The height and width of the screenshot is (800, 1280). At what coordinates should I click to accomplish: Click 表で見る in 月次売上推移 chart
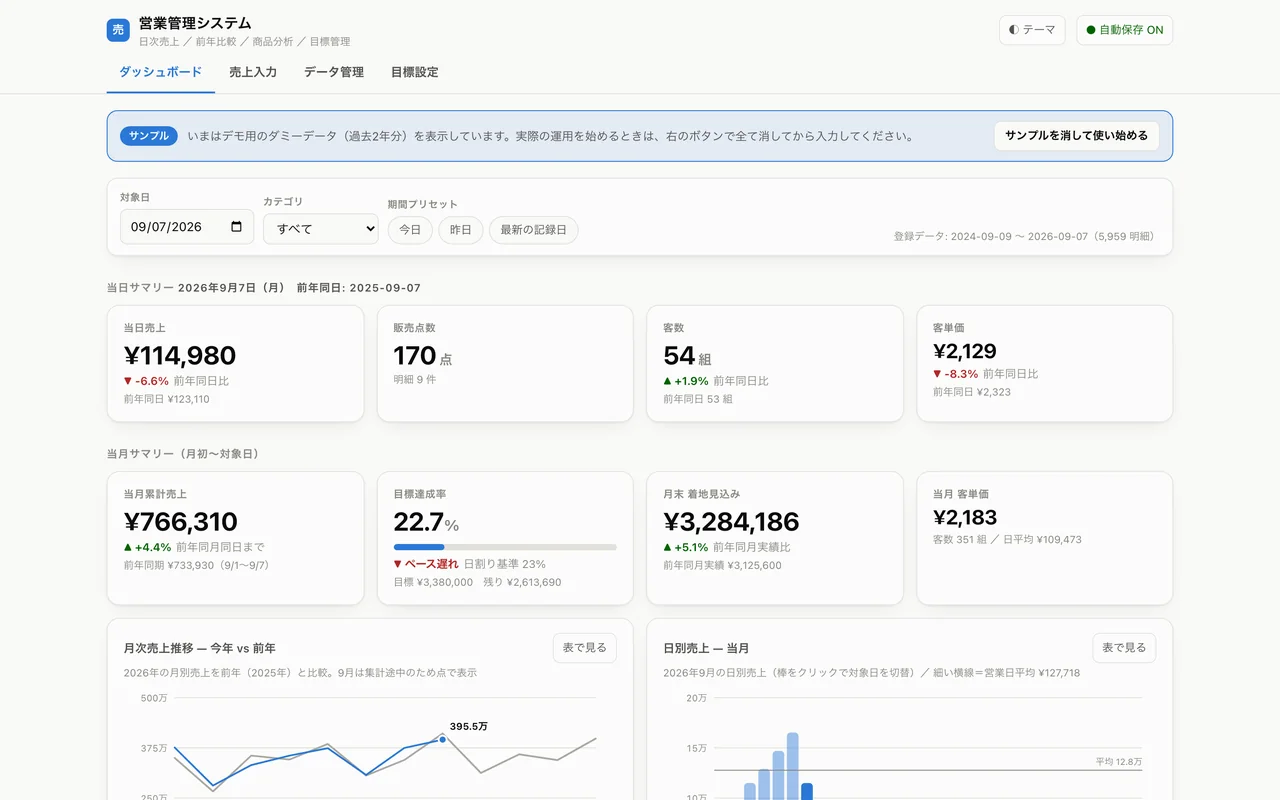tap(585, 648)
